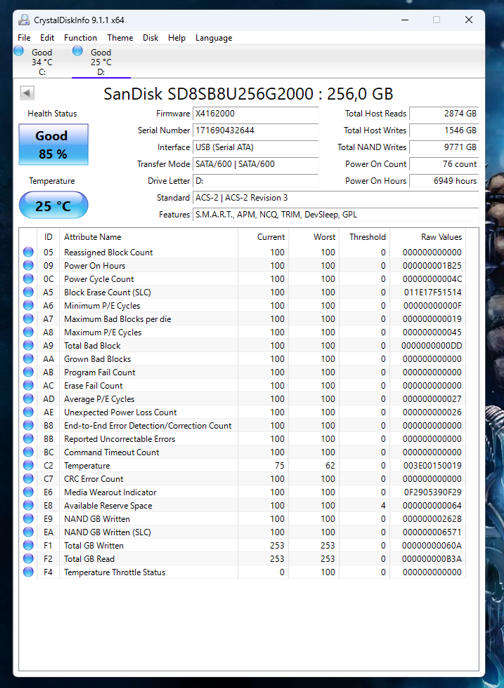Click the status orb for Reported Uncorrectable Errors
Image resolution: width=504 pixels, height=688 pixels.
coord(28,438)
